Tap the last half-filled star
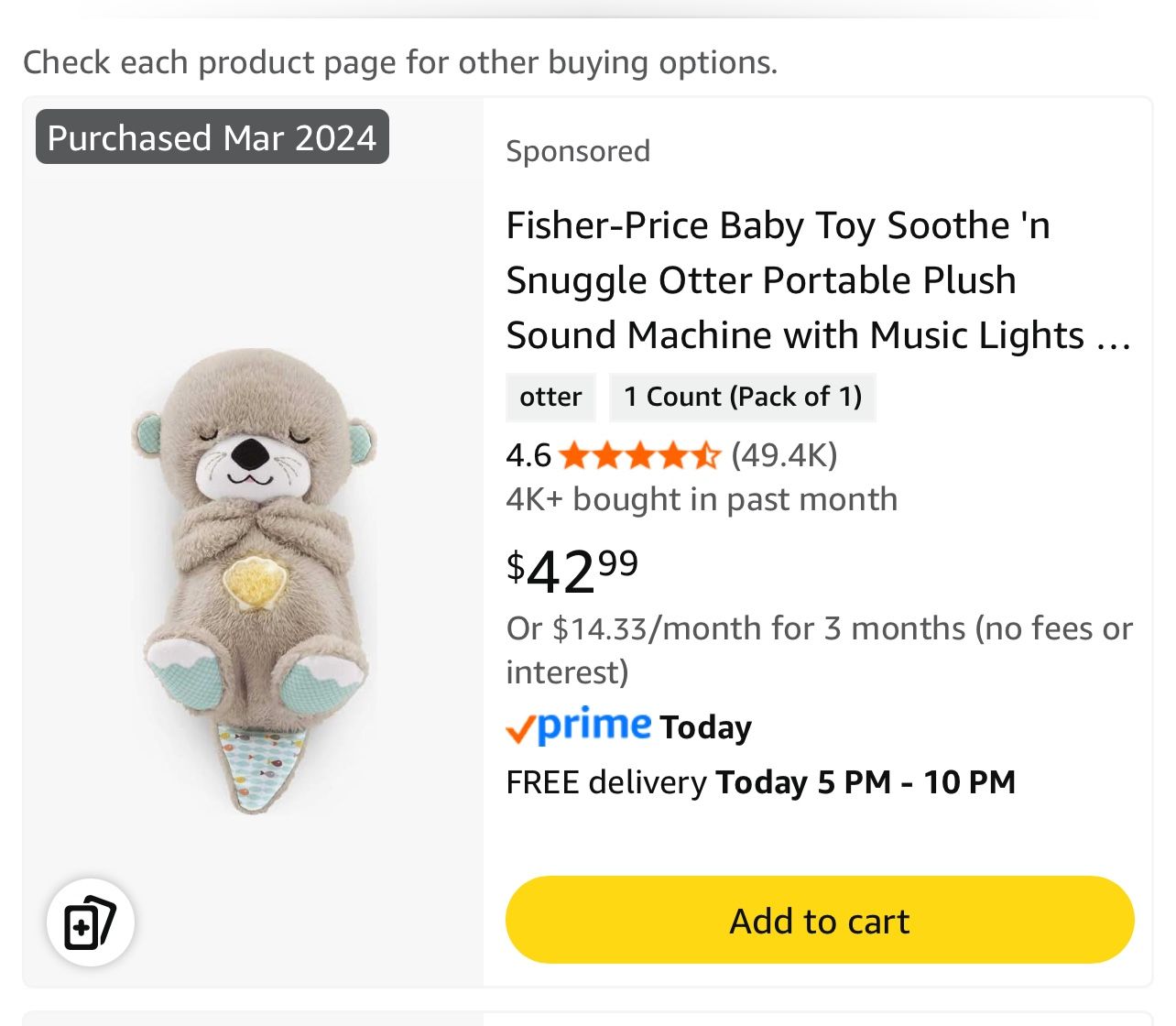The height and width of the screenshot is (1026, 1176). tap(705, 454)
